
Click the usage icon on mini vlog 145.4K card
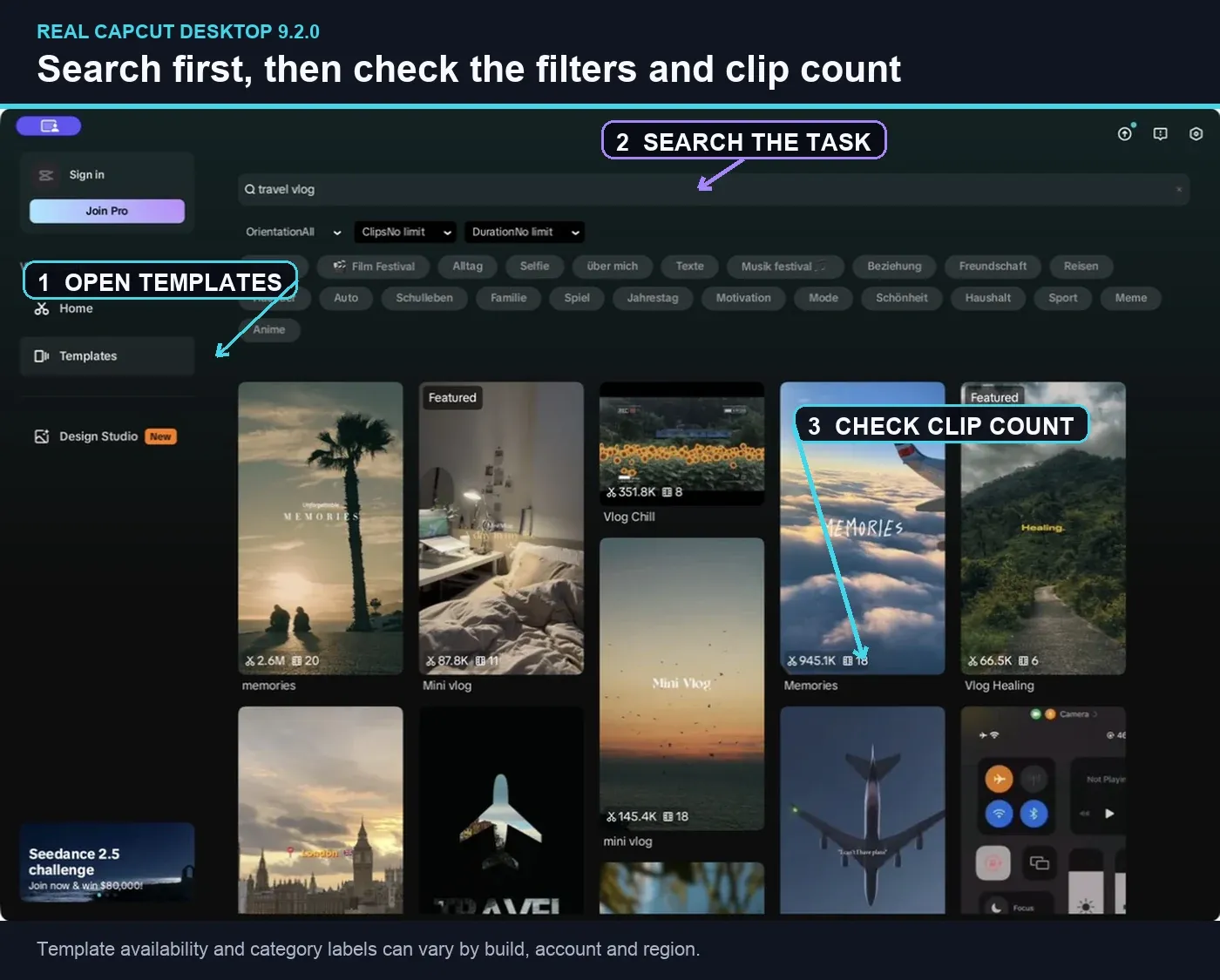[x=611, y=817]
